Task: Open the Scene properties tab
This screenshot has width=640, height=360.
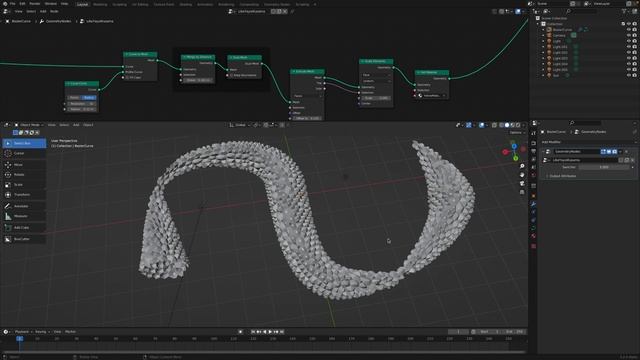Action: pyautogui.click(x=533, y=167)
